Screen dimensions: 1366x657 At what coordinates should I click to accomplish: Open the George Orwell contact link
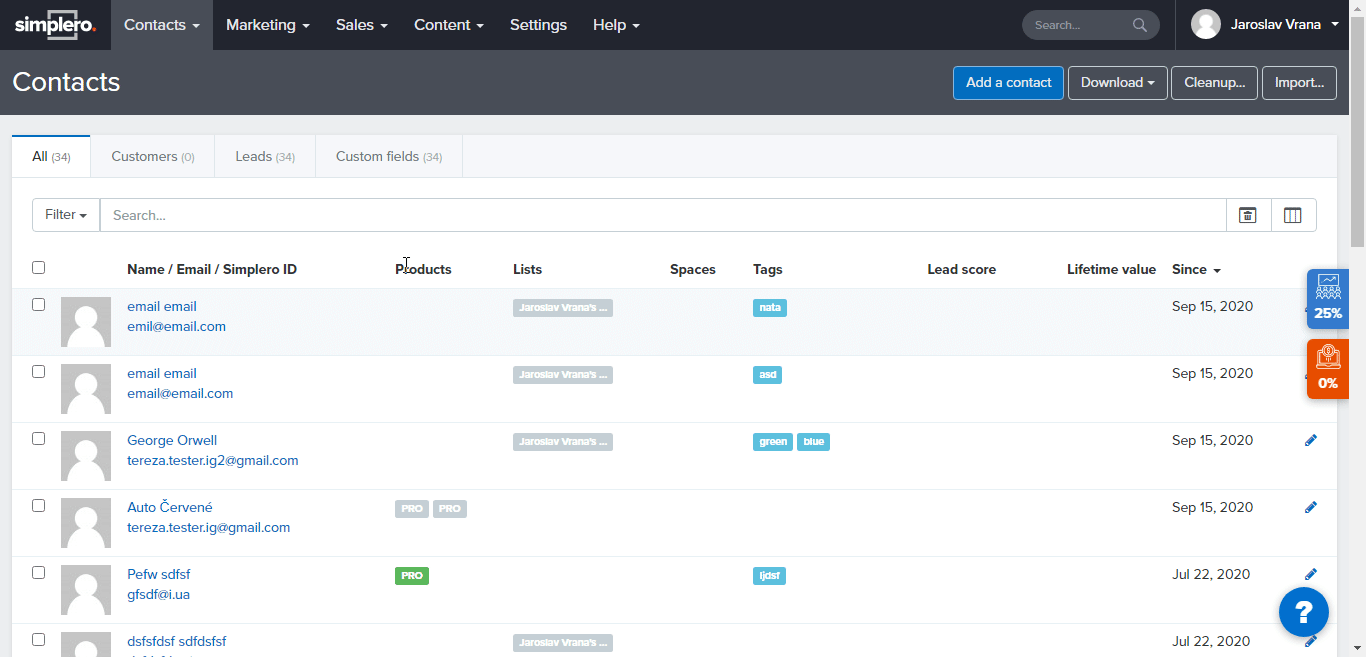click(172, 440)
